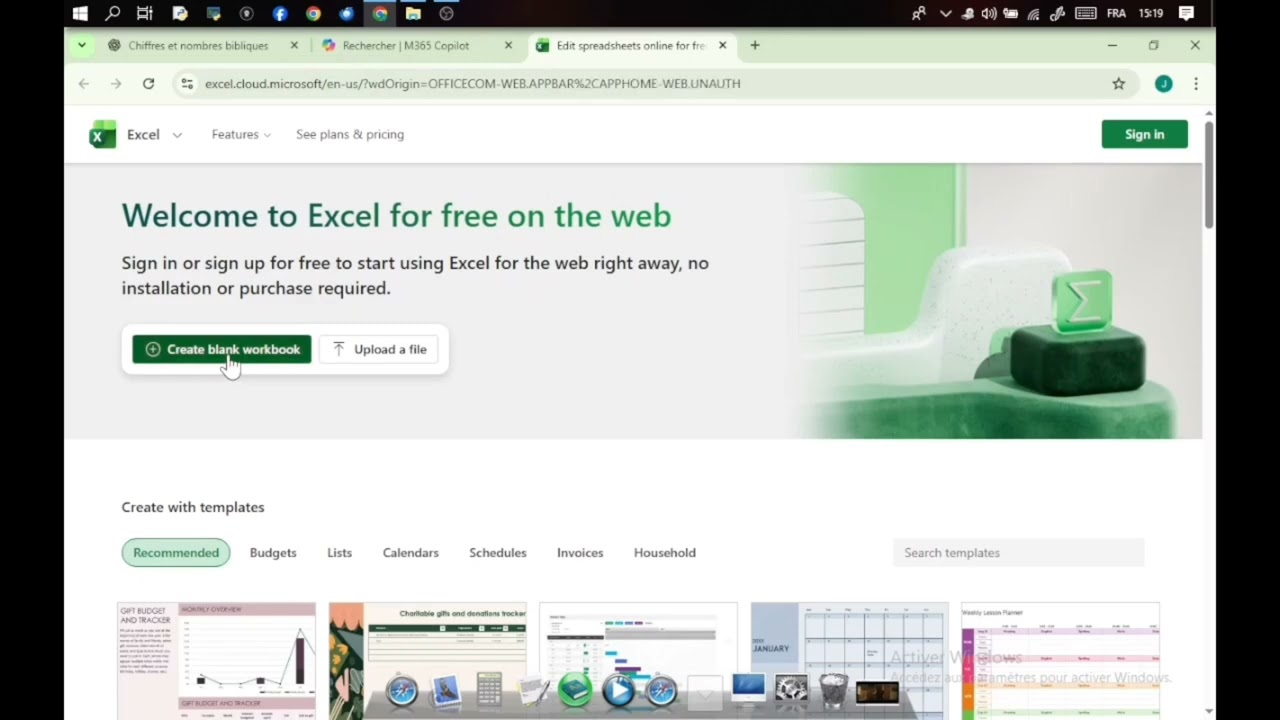
Task: Click the Excel logo icon
Action: (x=103, y=134)
